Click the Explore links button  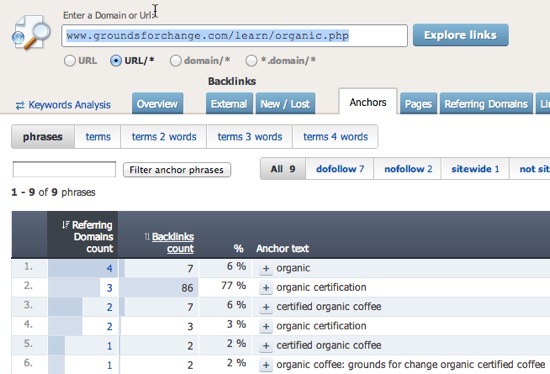point(461,35)
